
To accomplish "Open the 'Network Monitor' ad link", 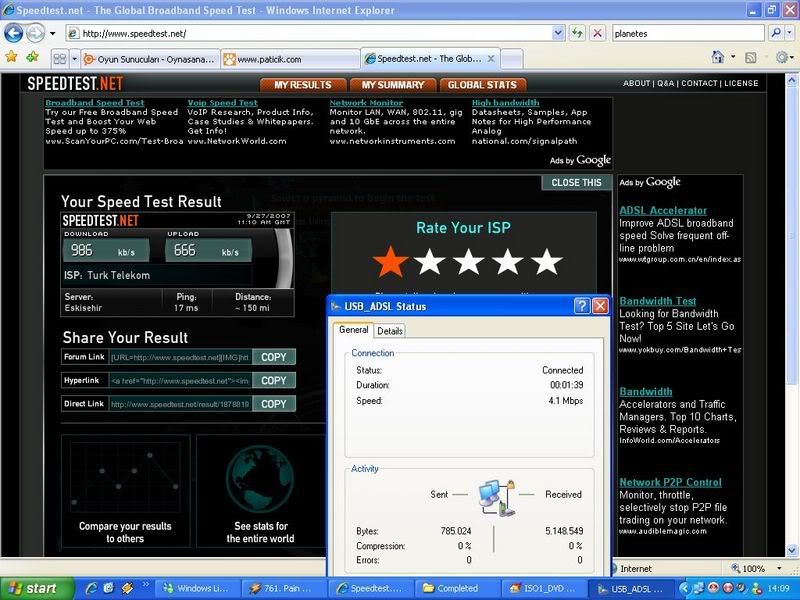I will point(366,103).
